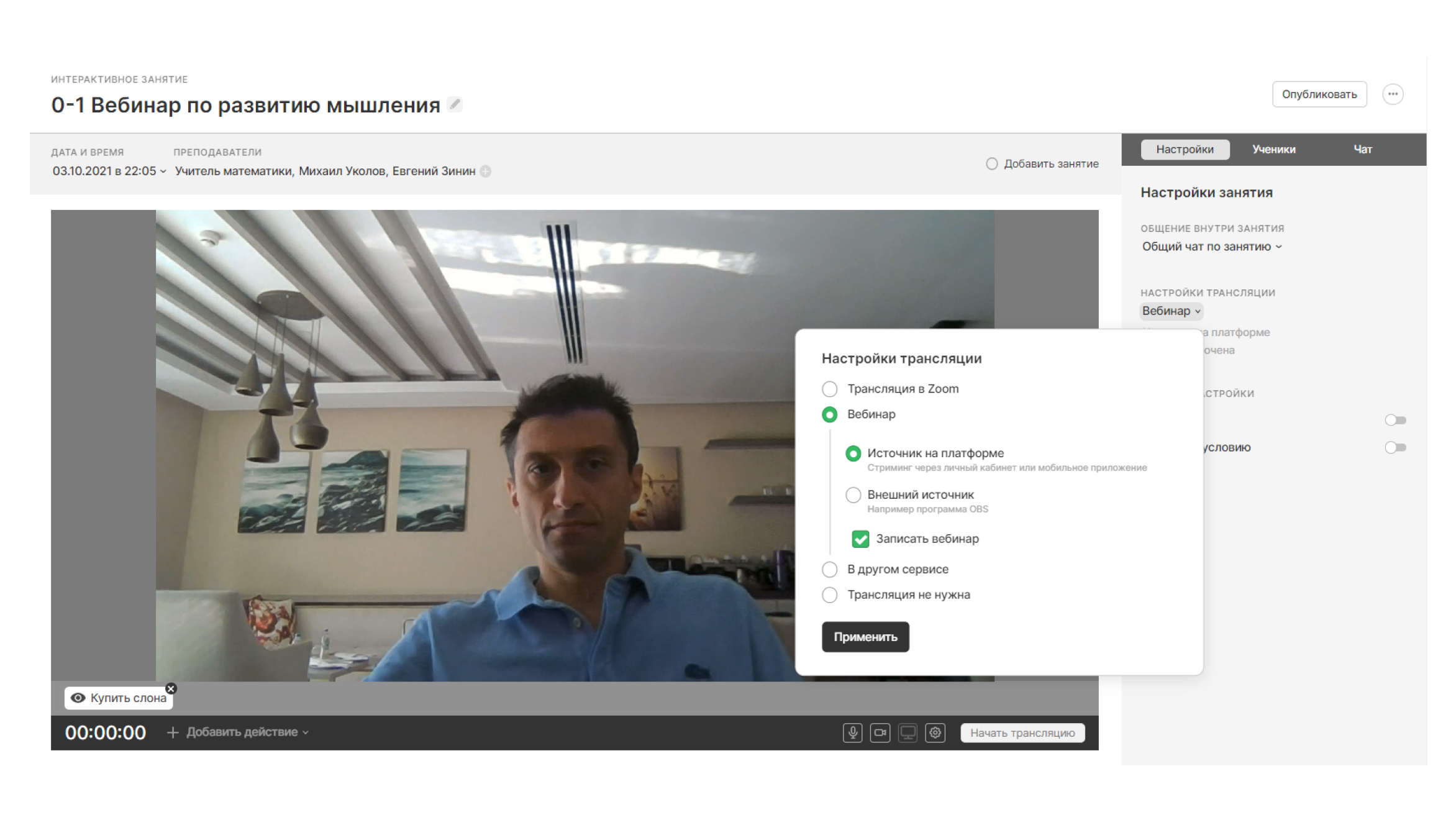The height and width of the screenshot is (820, 1456).
Task: Toggle the upper switch in settings panel
Action: tap(1395, 421)
